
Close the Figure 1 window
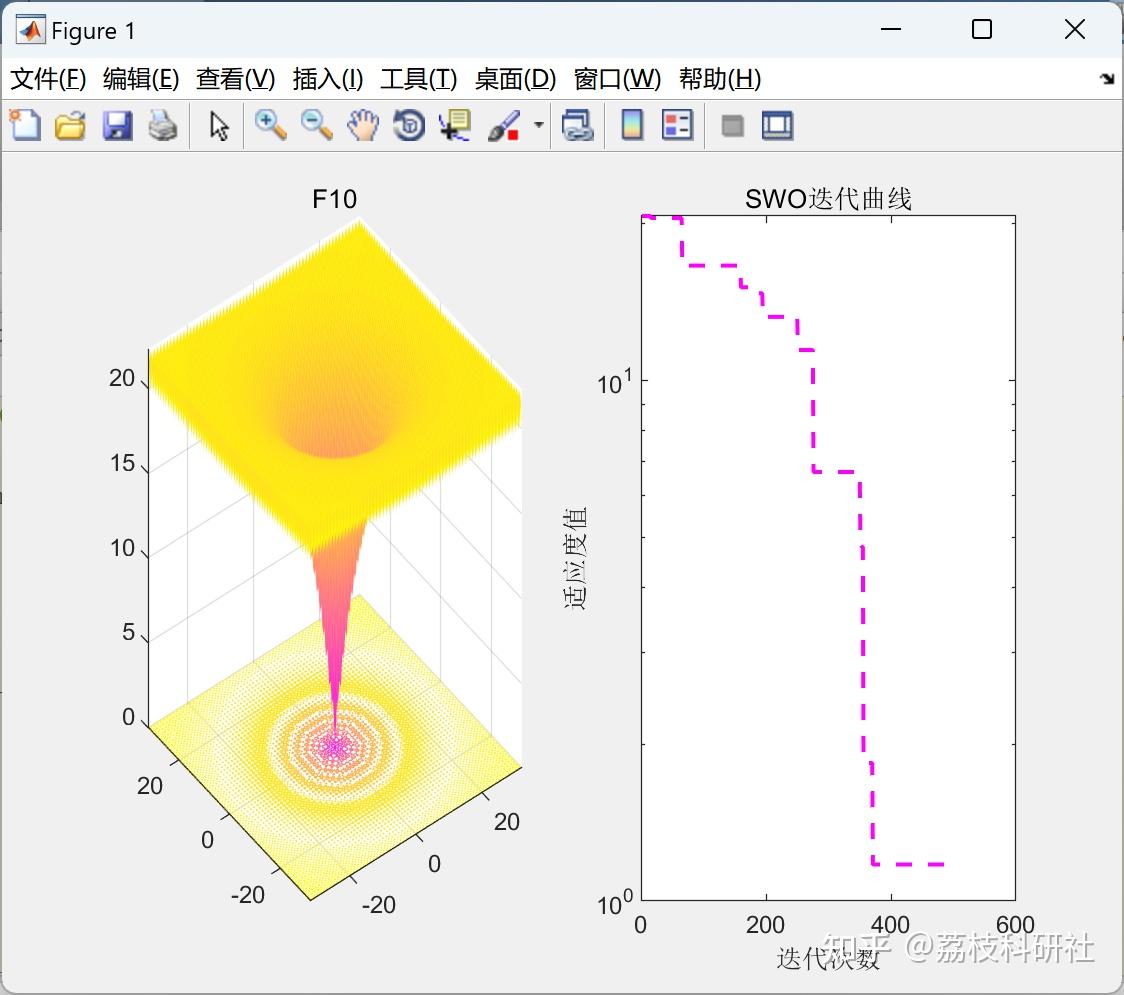[x=1075, y=29]
